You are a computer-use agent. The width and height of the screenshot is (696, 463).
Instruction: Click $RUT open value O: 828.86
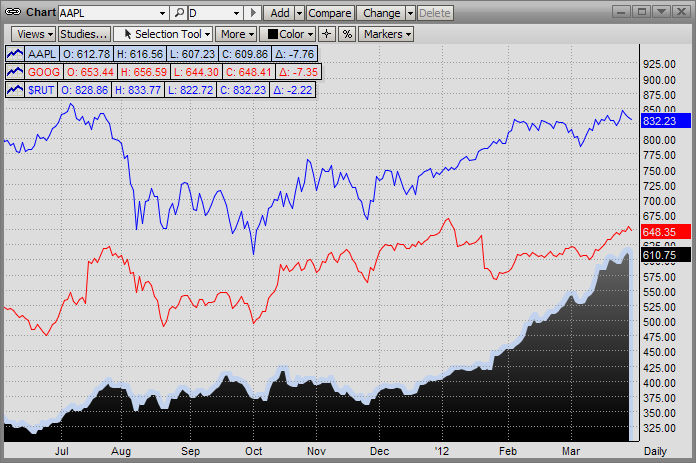pos(84,90)
